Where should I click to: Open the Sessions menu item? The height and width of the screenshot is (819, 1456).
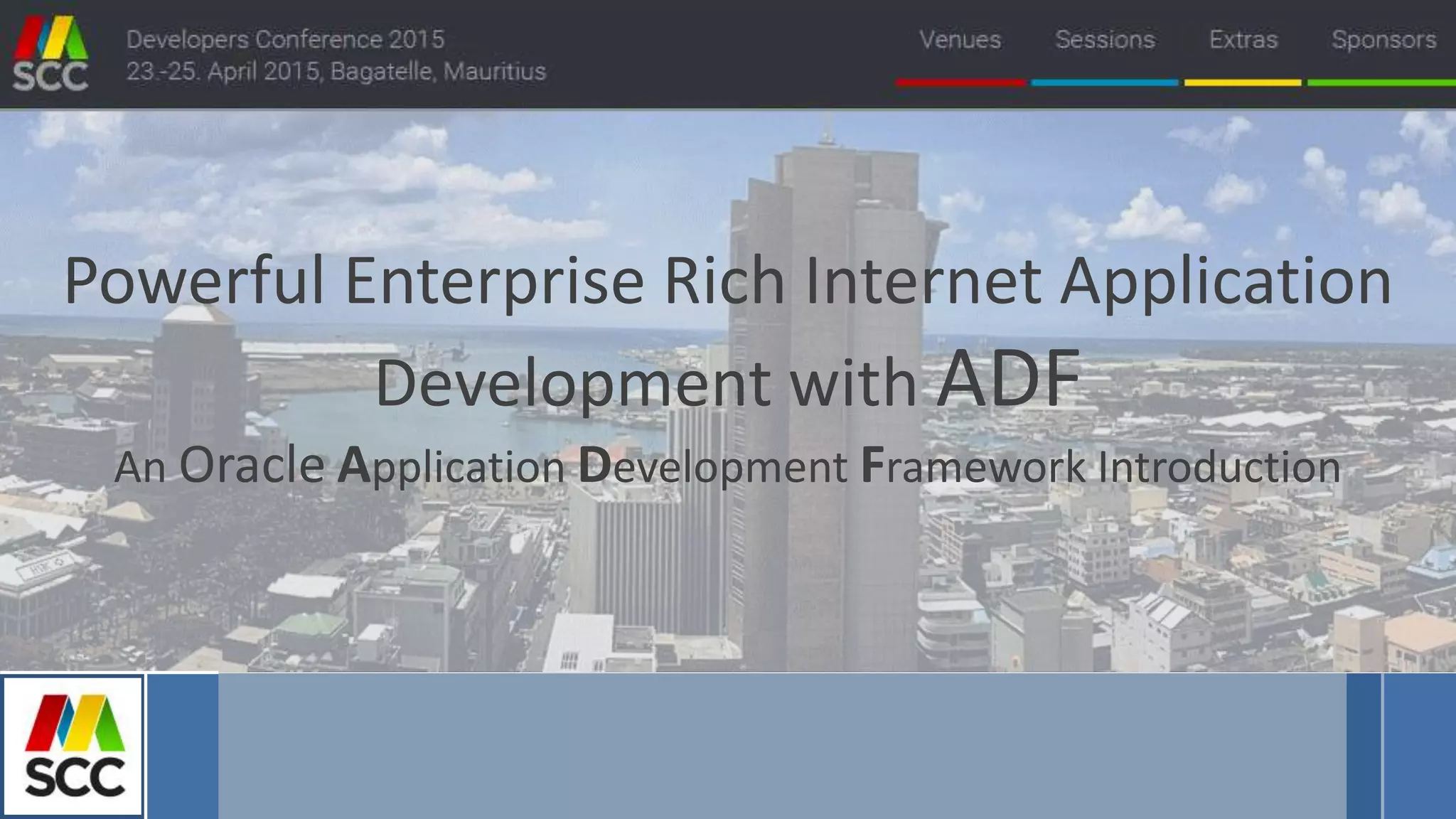[x=1105, y=40]
